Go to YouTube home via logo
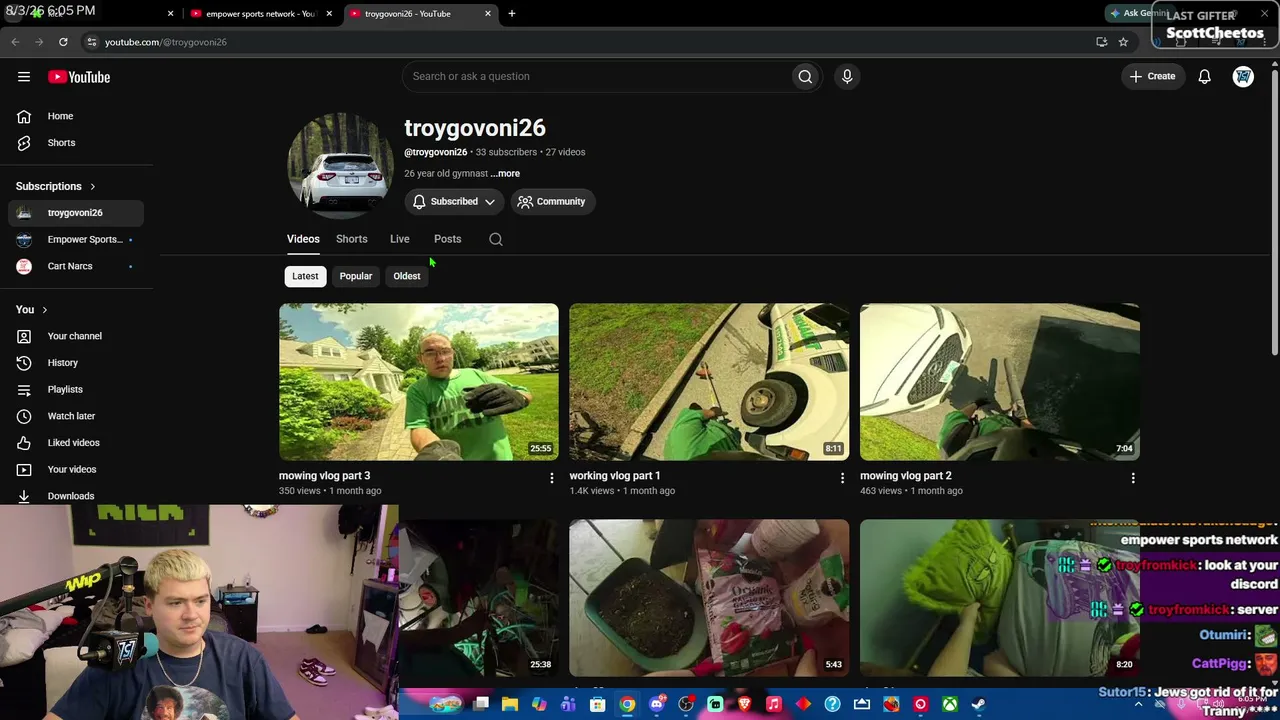1280x720 pixels. point(79,77)
